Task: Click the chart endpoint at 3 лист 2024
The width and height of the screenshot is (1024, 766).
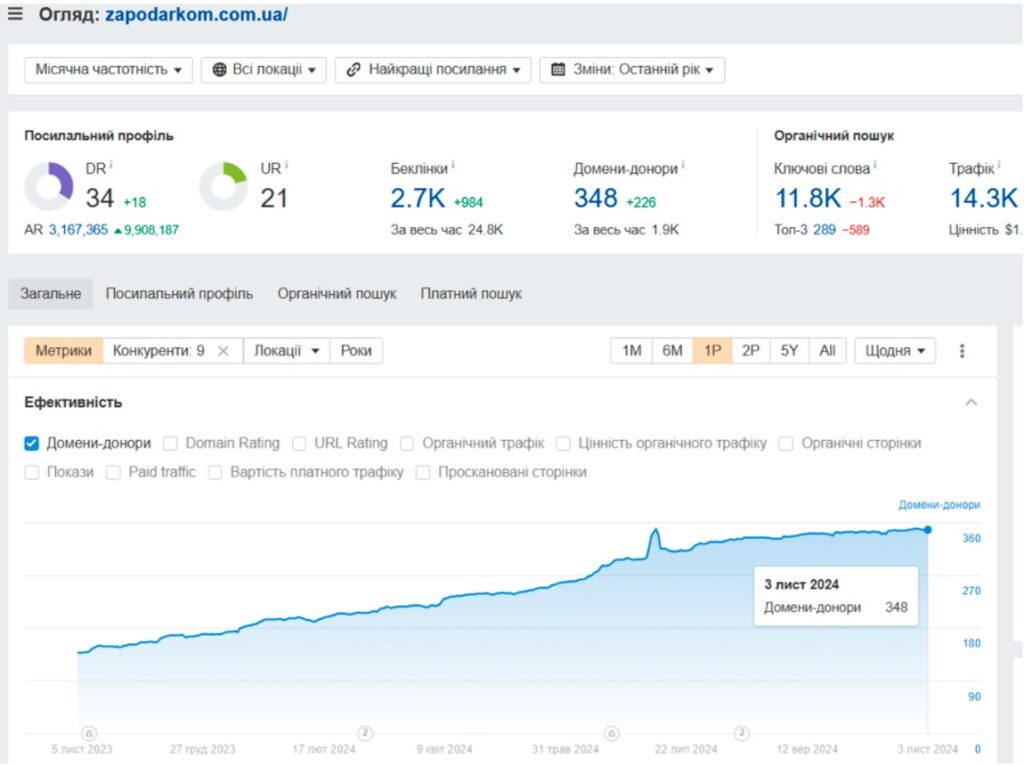Action: pos(928,529)
